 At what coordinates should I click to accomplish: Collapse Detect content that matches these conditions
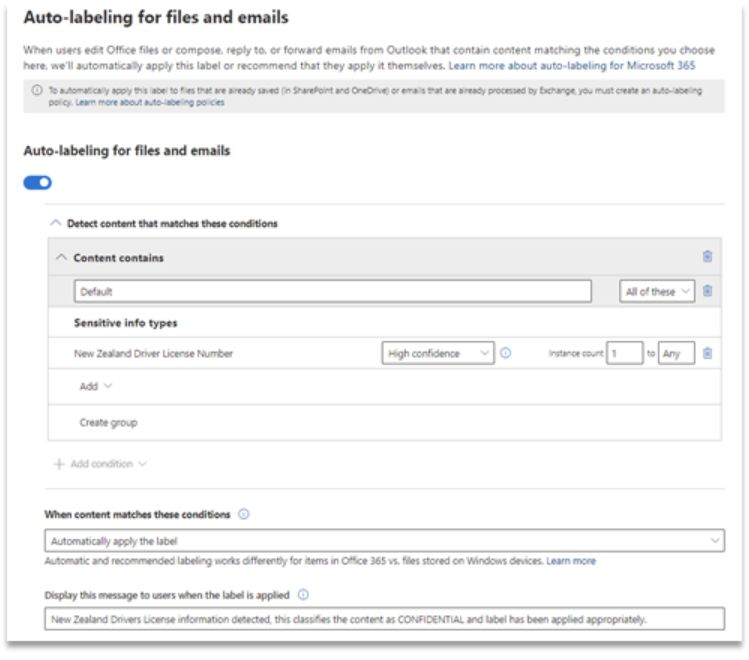coord(55,223)
